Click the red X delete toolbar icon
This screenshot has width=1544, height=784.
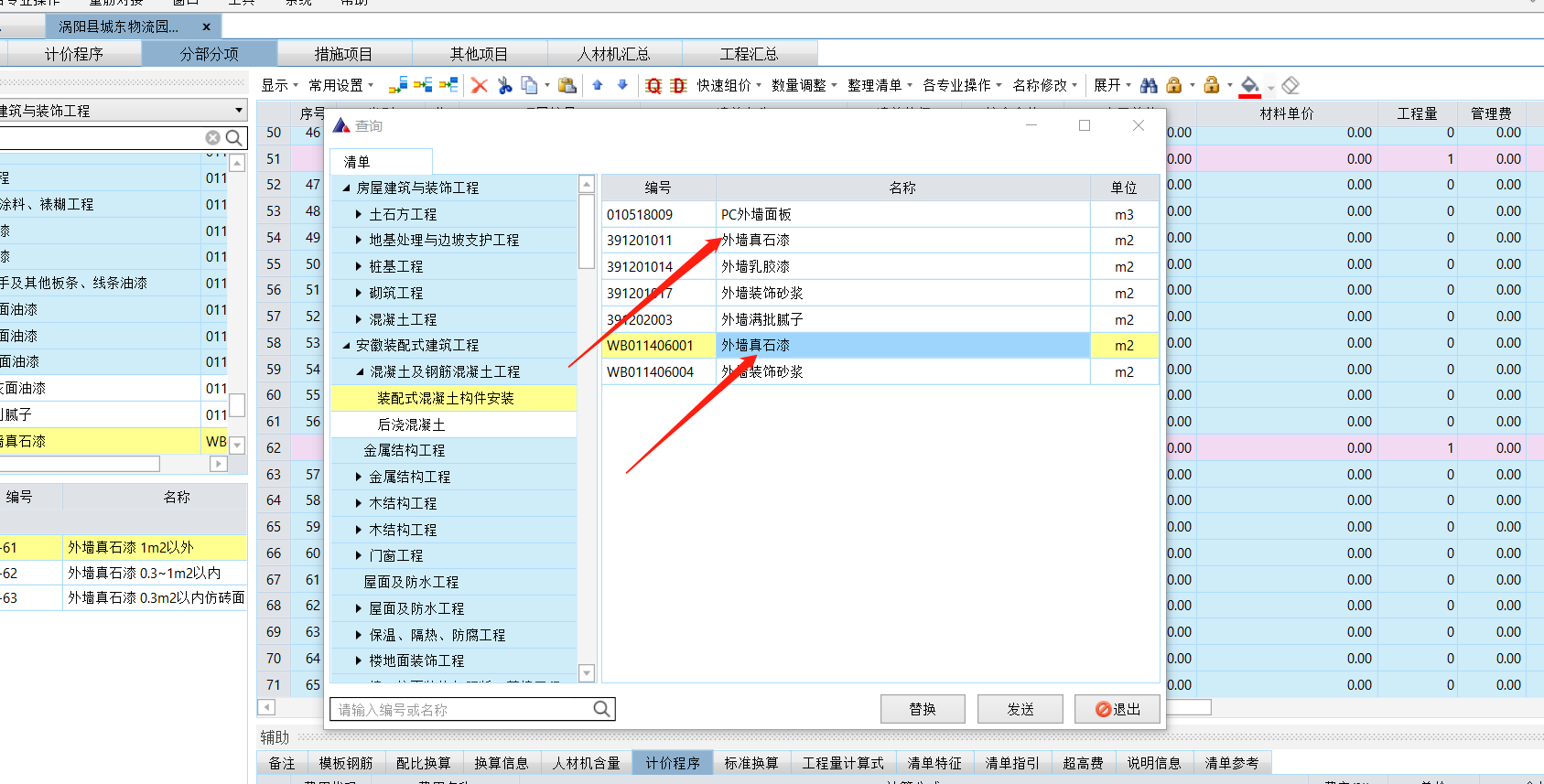[x=479, y=85]
